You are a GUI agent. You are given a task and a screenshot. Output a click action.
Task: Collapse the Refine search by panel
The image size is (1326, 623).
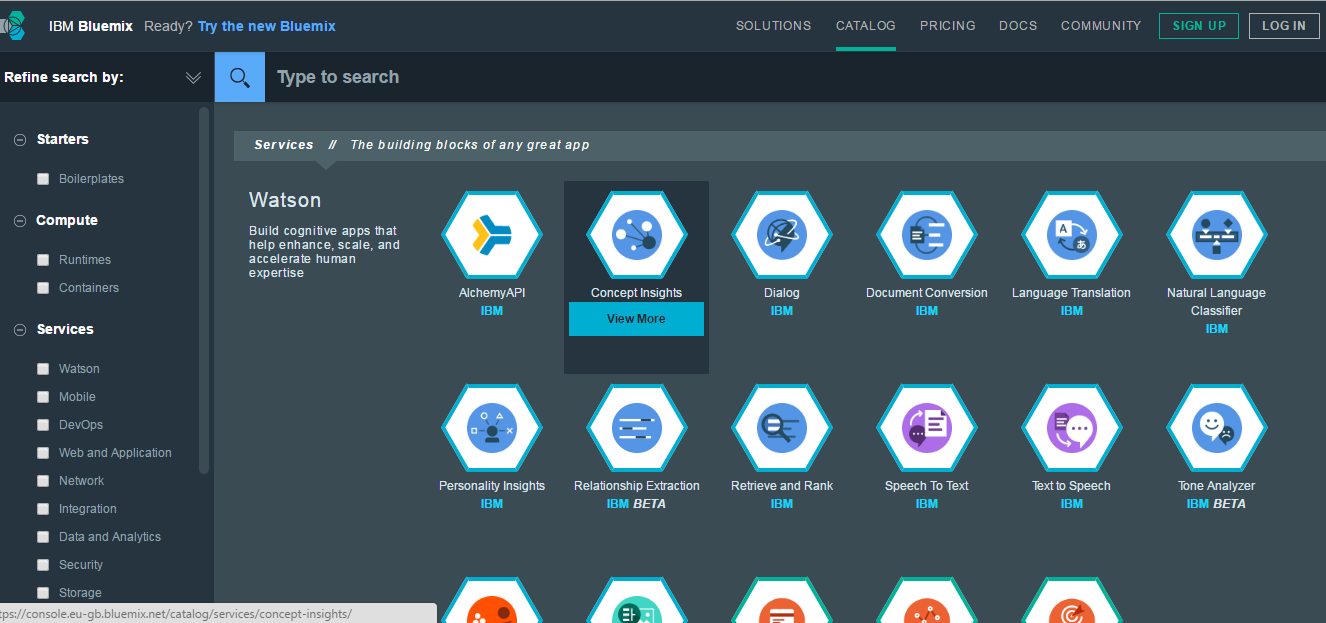tap(194, 78)
